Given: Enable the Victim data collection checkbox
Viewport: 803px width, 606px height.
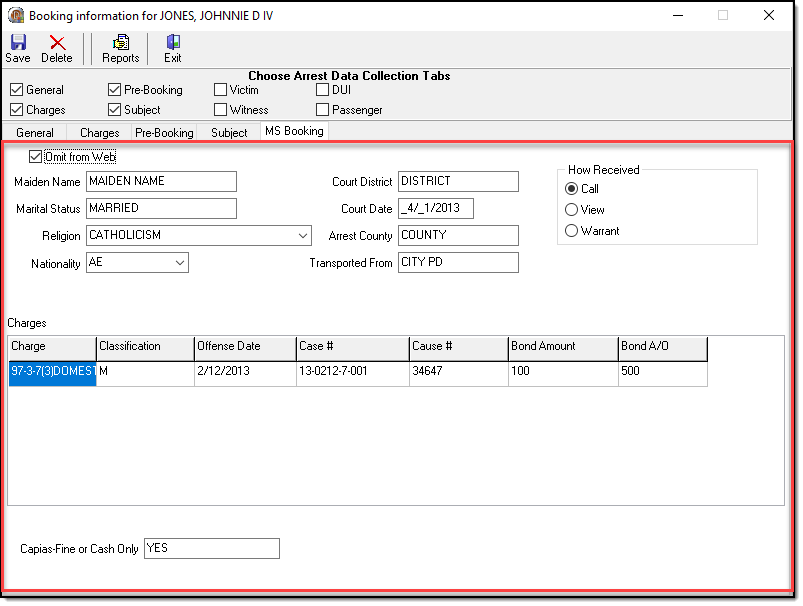Looking at the screenshot, I should 221,90.
